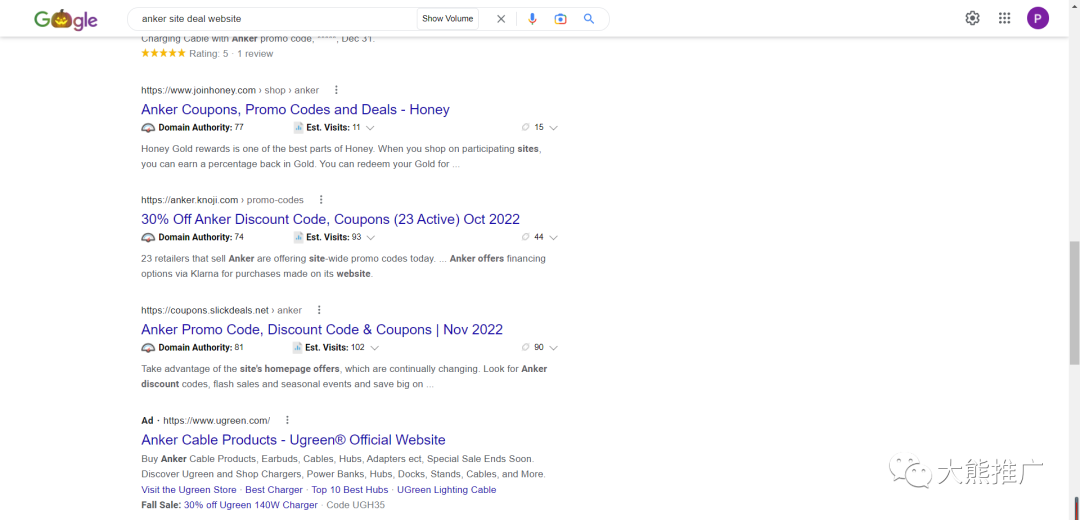This screenshot has width=1080, height=520.
Task: Open the Google apps grid
Action: click(1004, 18)
